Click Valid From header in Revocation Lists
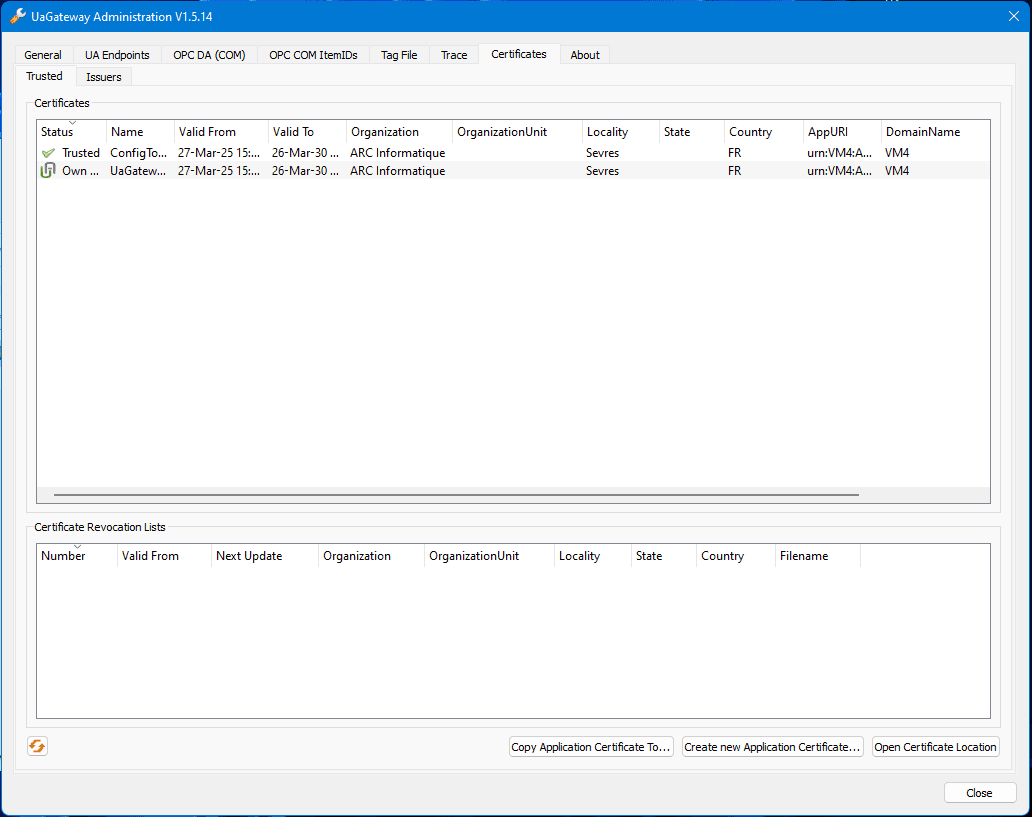This screenshot has width=1032, height=817. click(x=165, y=556)
